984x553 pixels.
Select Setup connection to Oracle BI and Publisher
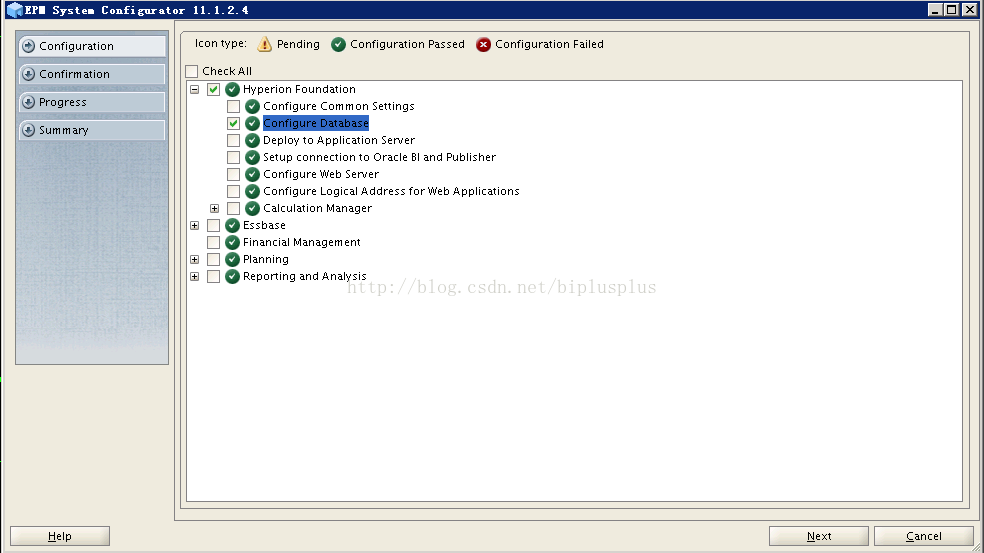point(380,157)
